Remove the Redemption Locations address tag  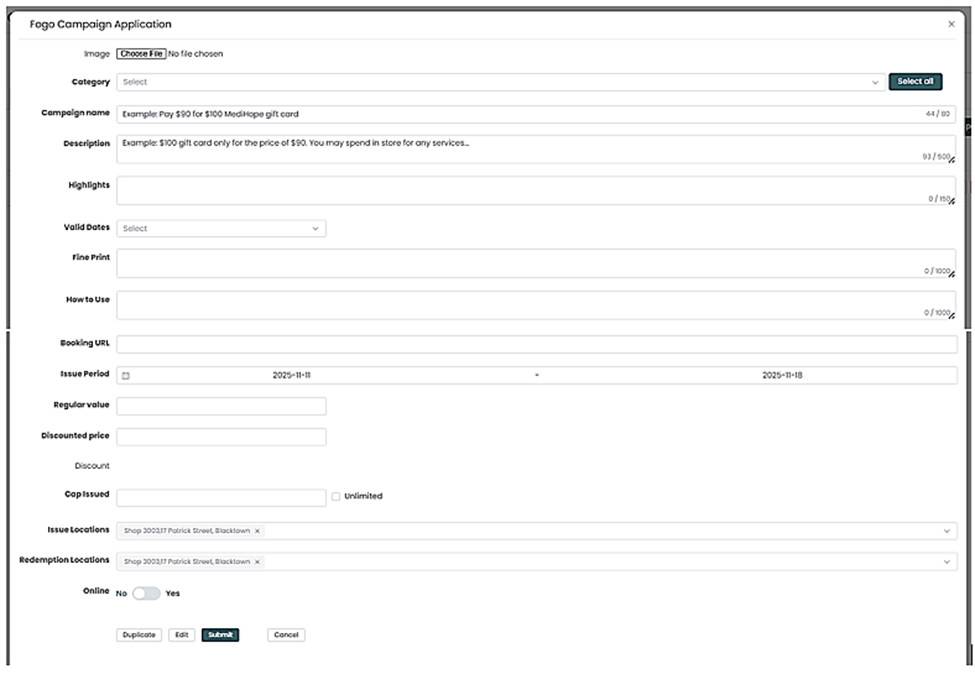point(257,562)
